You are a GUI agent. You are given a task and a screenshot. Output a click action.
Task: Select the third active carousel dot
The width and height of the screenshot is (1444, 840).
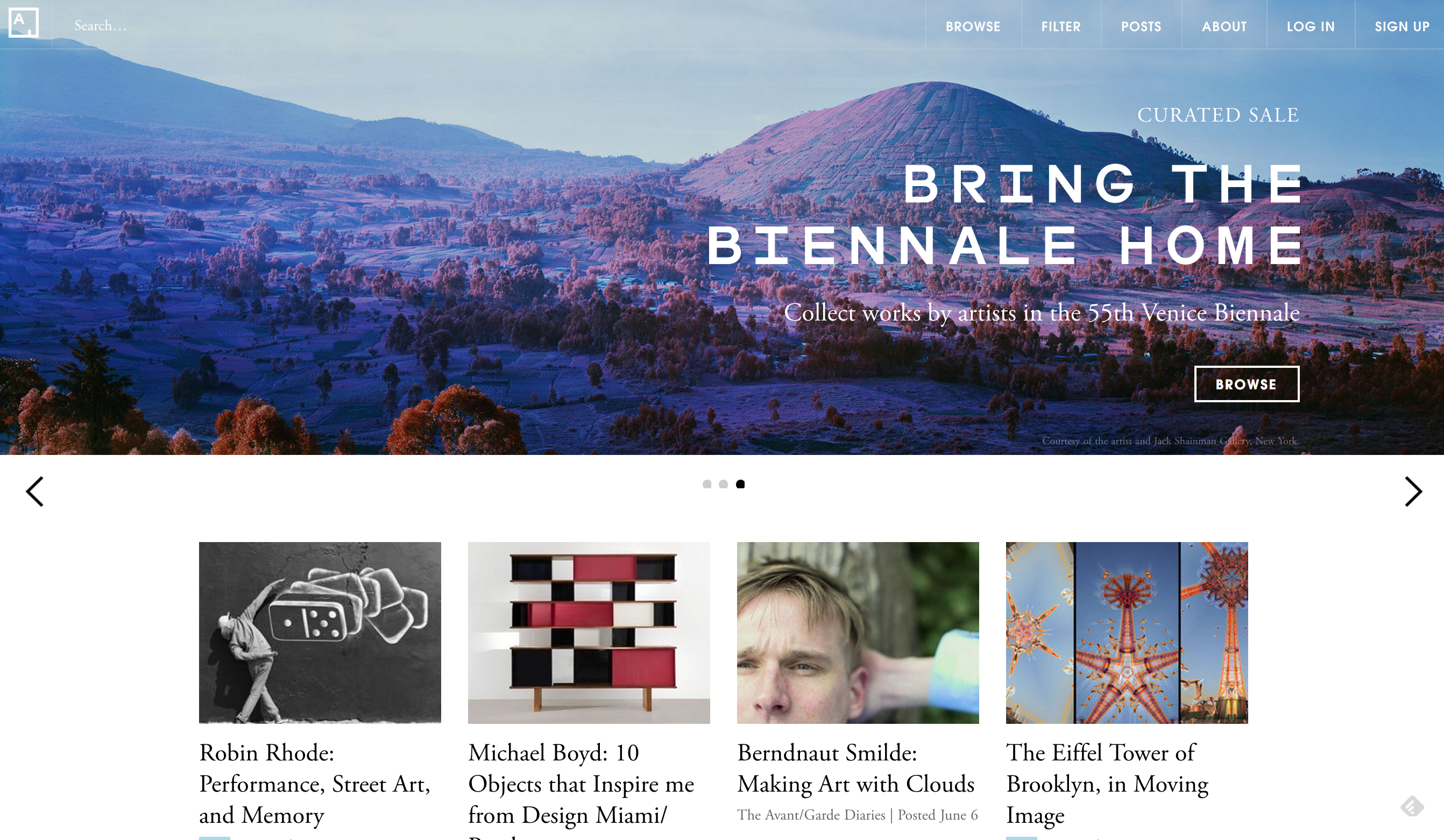click(740, 484)
